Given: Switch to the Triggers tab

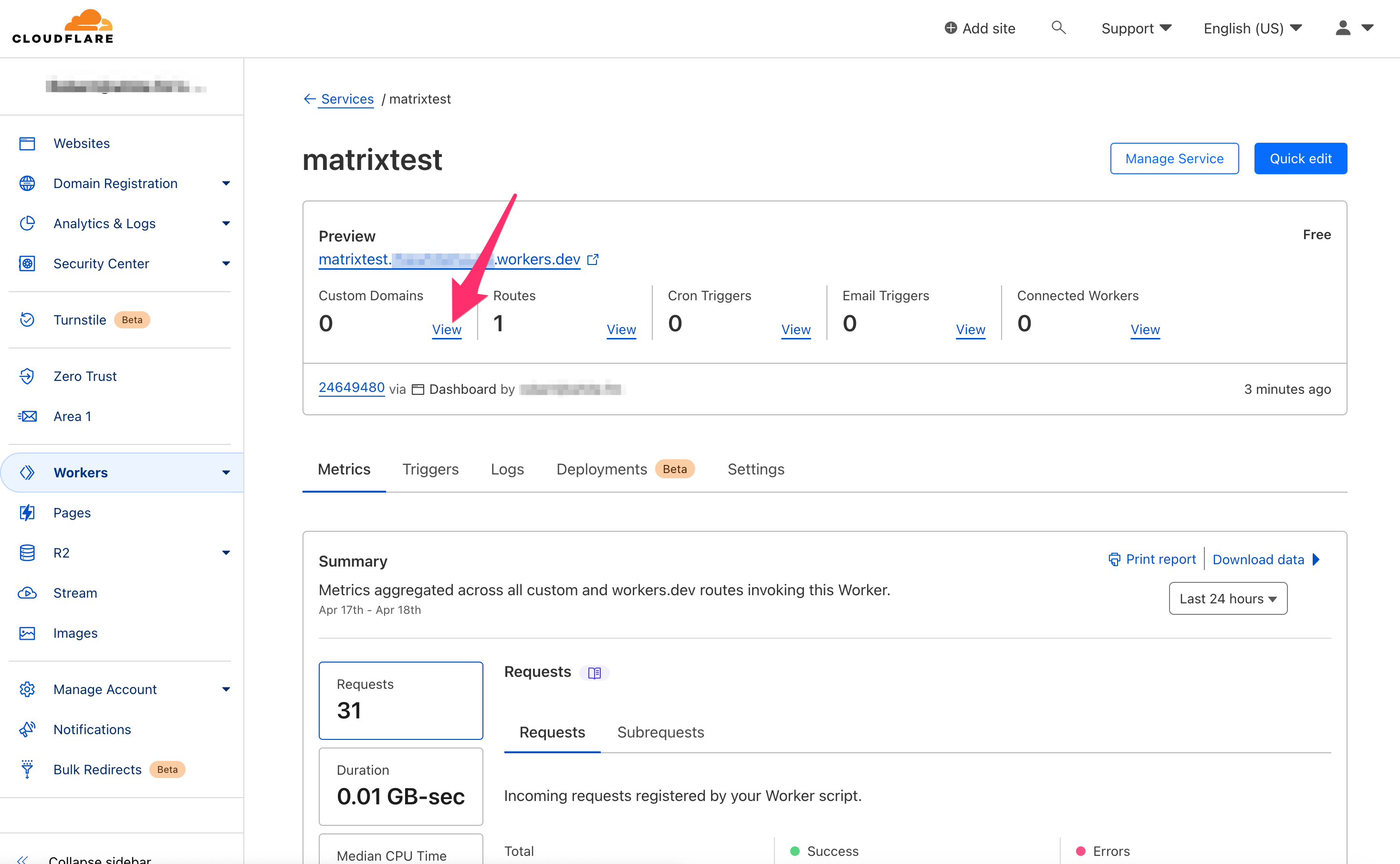Looking at the screenshot, I should [430, 469].
